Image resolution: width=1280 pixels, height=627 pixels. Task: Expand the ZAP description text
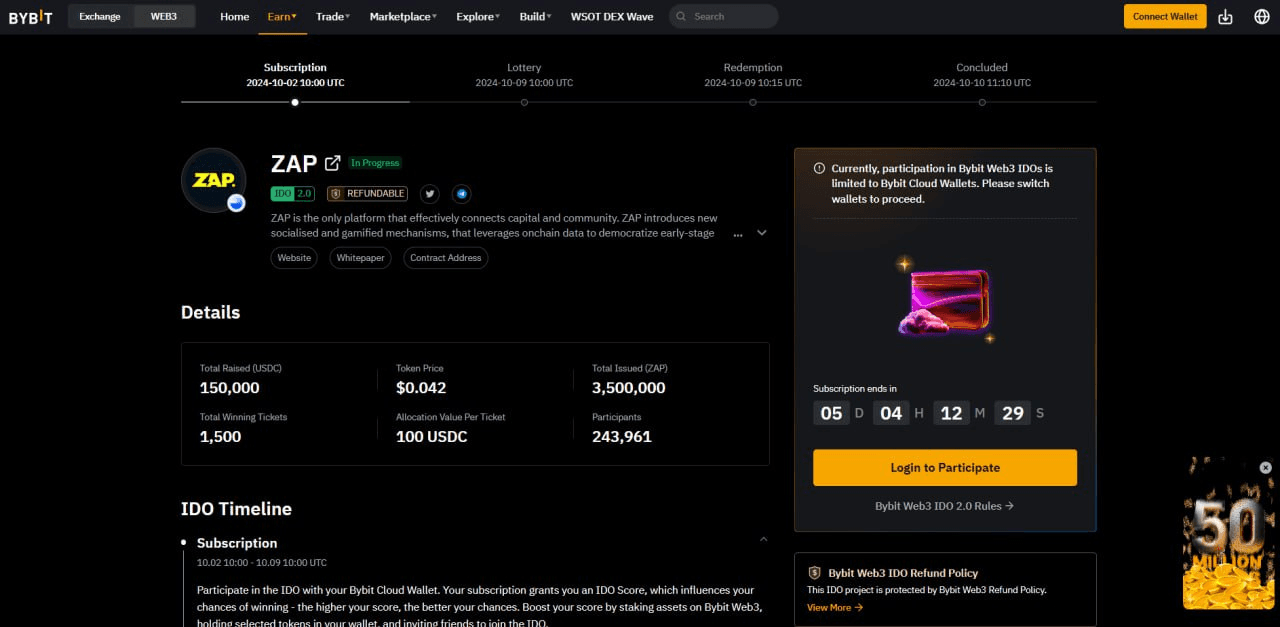point(761,233)
